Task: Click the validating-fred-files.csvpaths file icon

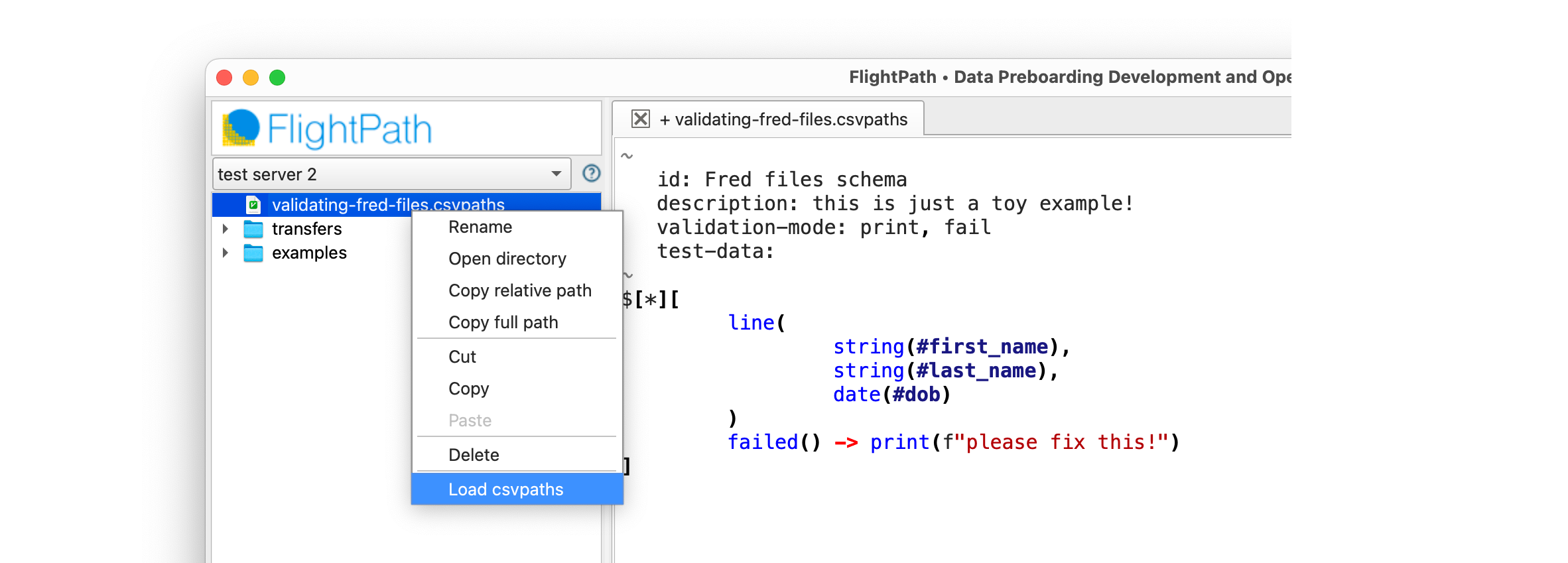Action: [253, 205]
